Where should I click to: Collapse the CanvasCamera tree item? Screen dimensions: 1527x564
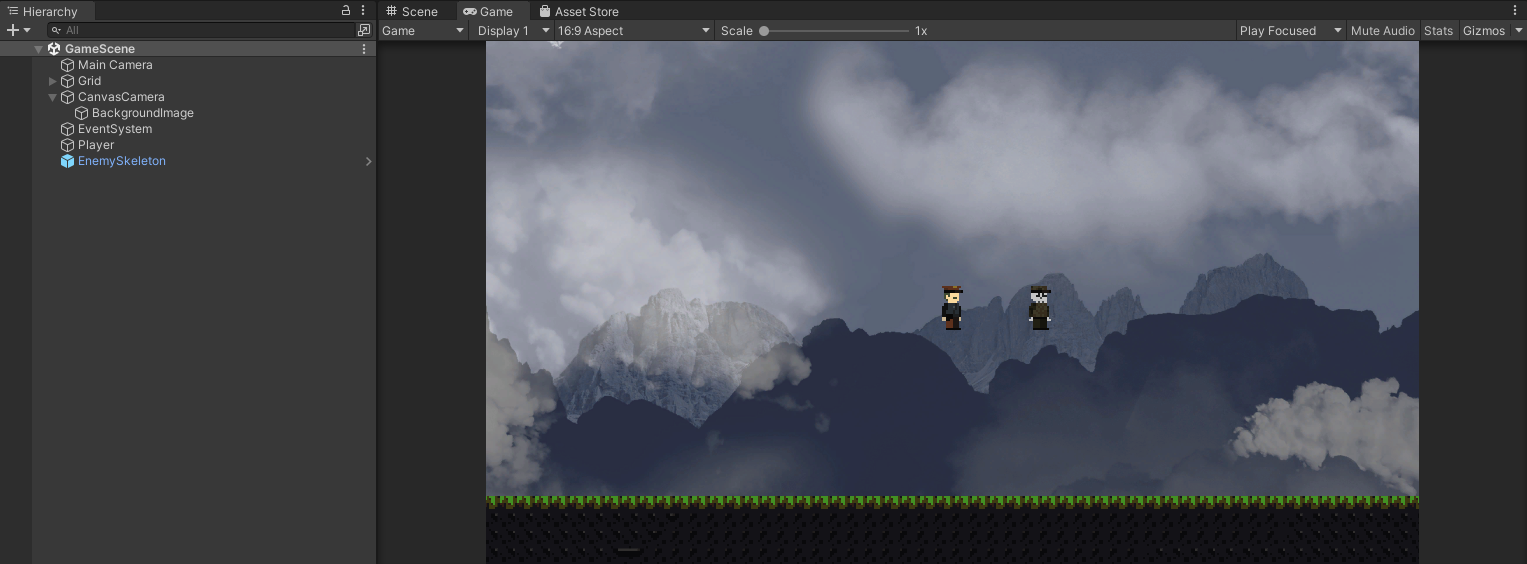point(53,97)
